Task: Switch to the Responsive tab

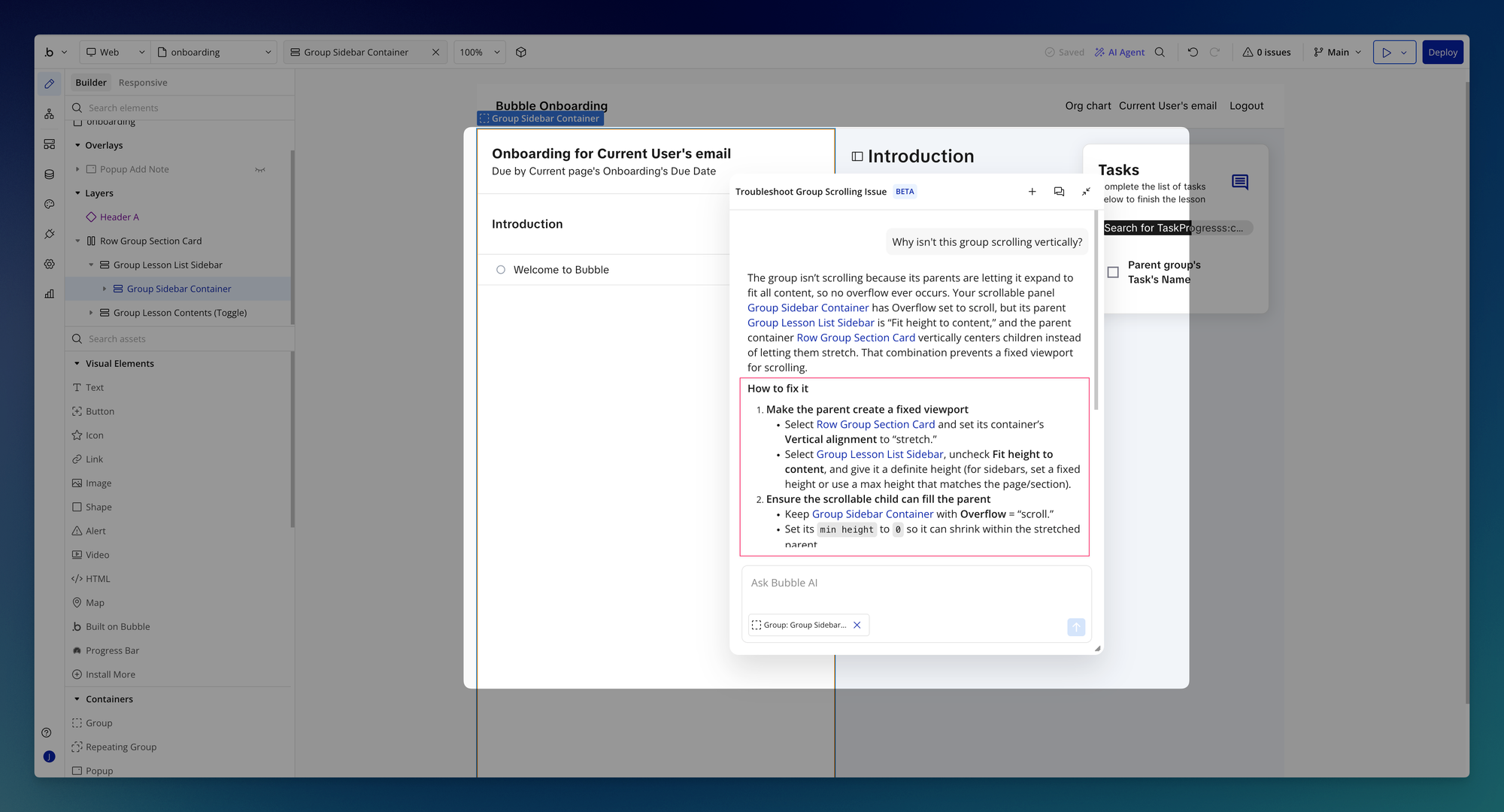Action: (143, 83)
